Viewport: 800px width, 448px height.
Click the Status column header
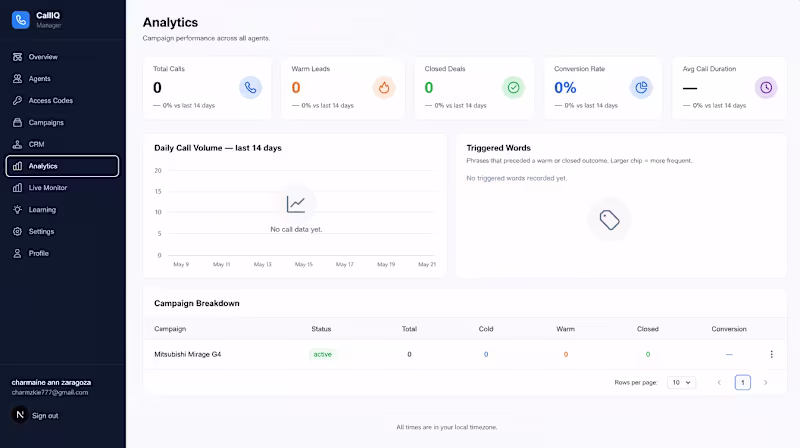pyautogui.click(x=321, y=329)
